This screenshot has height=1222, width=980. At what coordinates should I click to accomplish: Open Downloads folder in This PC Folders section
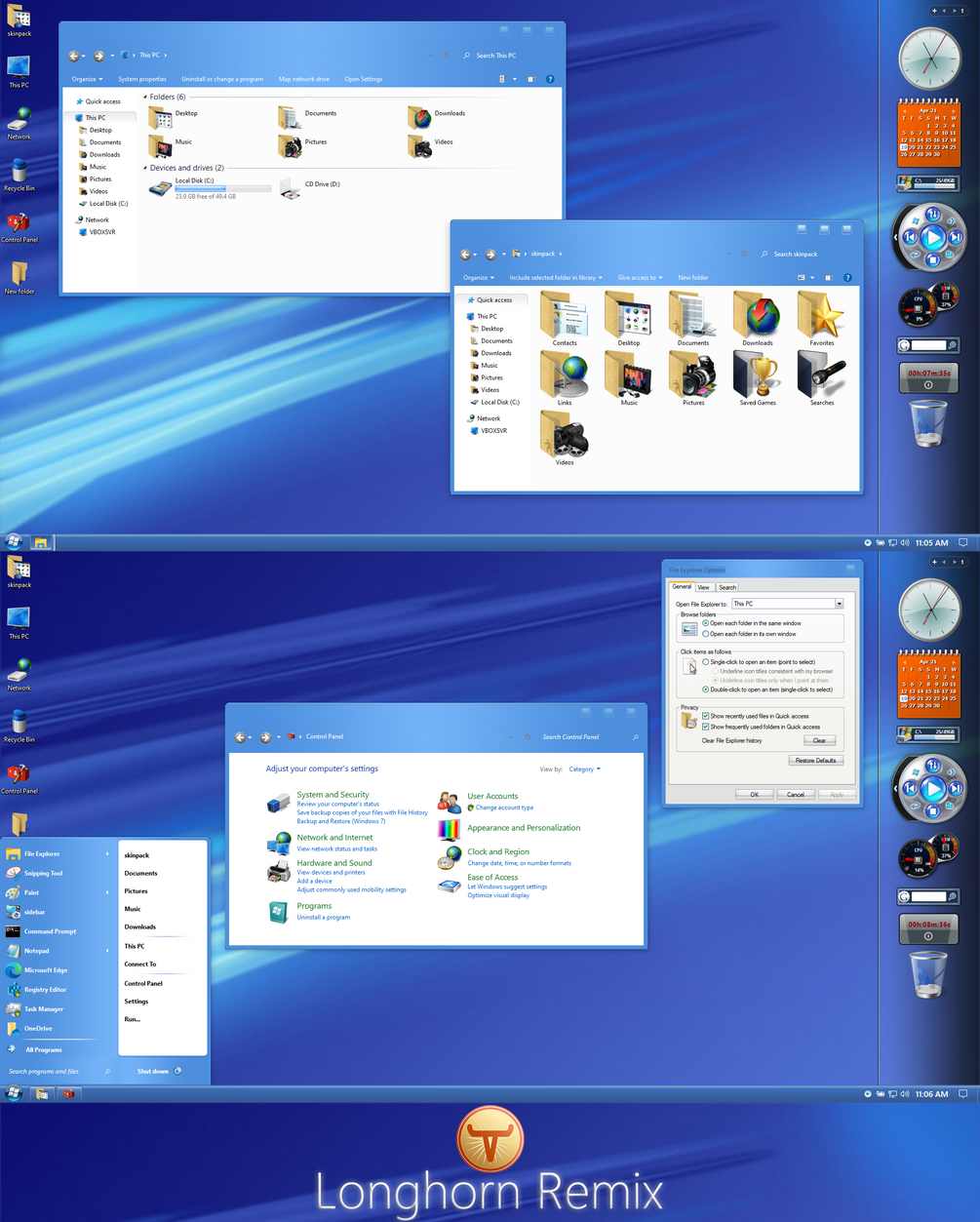click(437, 117)
